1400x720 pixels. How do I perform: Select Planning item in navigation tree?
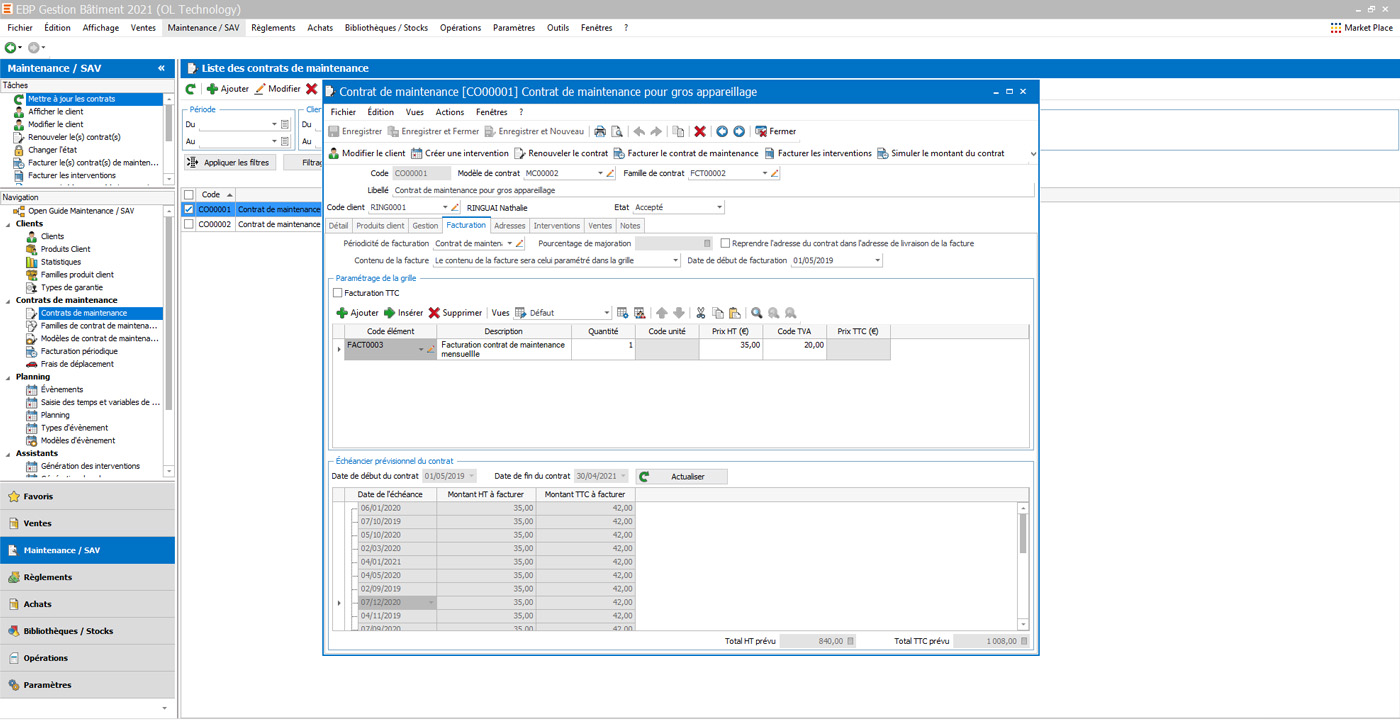point(55,415)
